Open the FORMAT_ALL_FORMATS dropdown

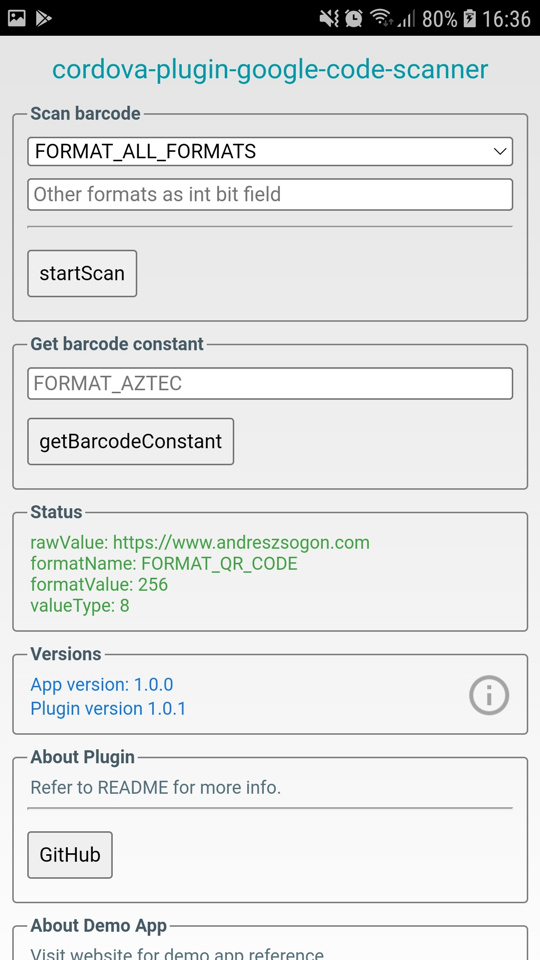click(x=270, y=151)
